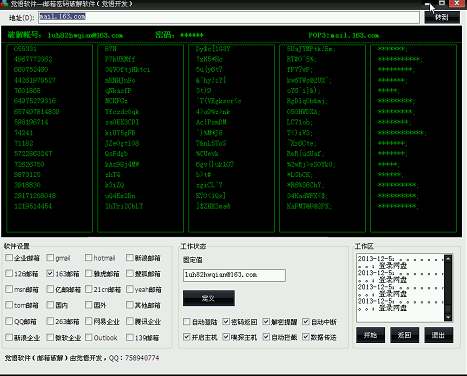The width and height of the screenshot is (467, 376).
Task: Click the second column entry 87N
Action: tap(110, 49)
